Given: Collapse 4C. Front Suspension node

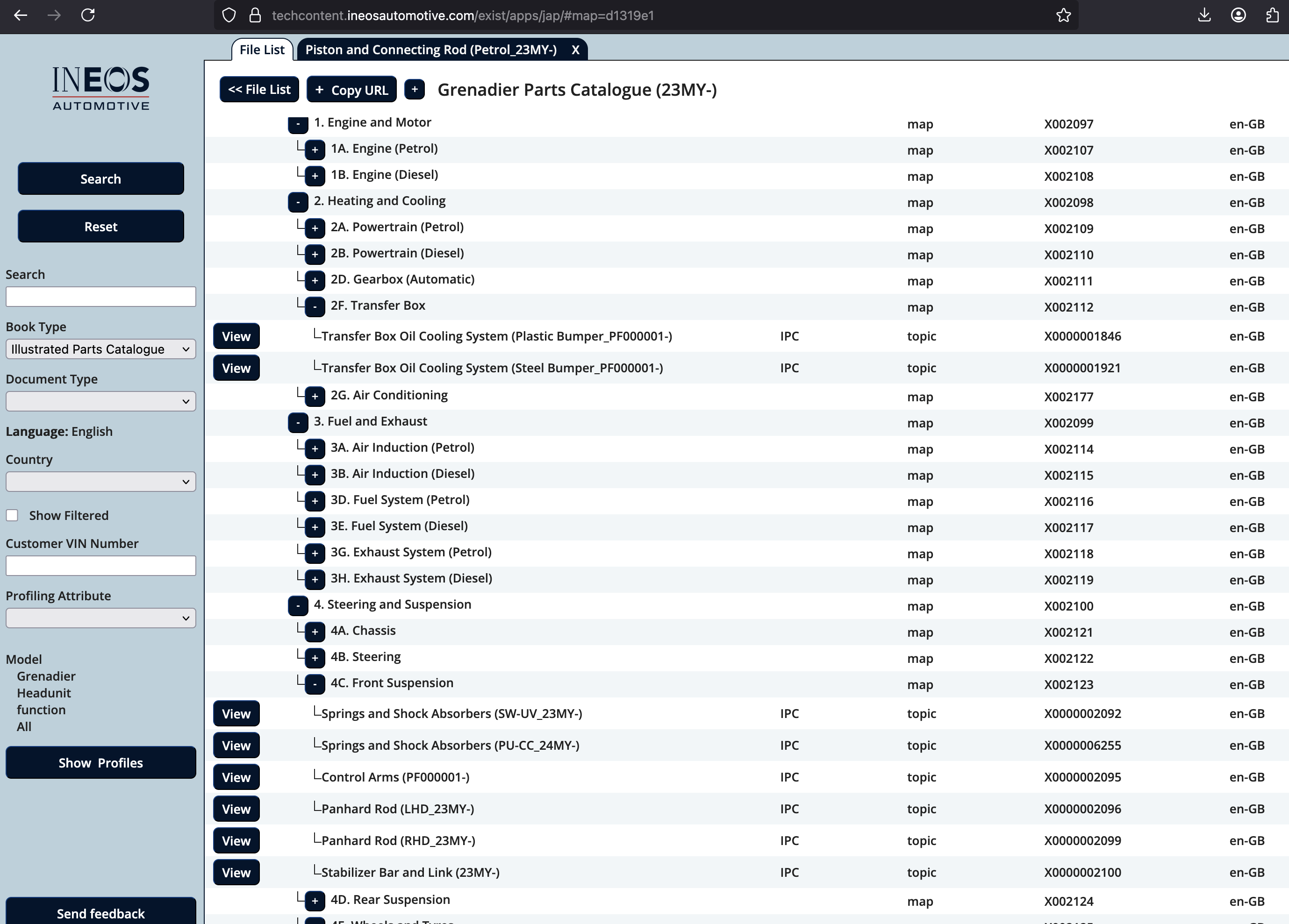Looking at the screenshot, I should [x=315, y=684].
